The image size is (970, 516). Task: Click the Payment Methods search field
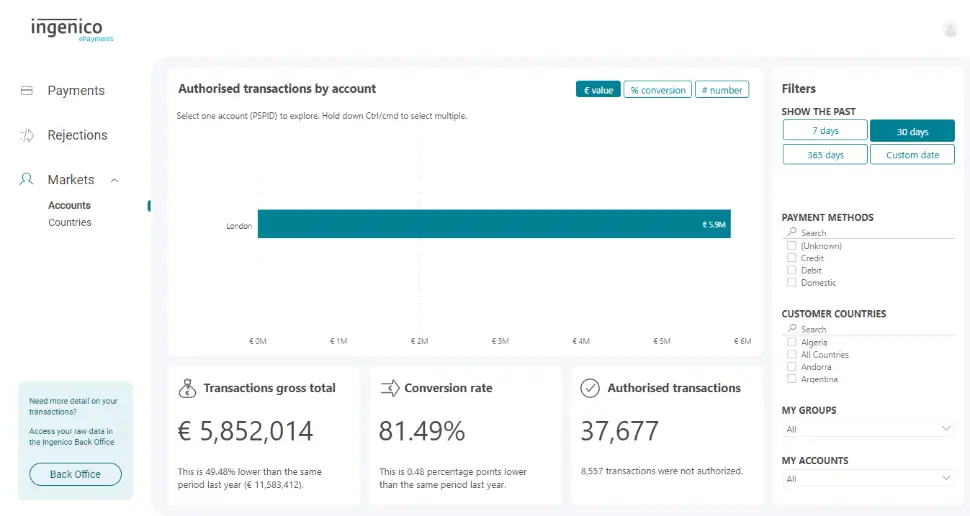click(870, 232)
